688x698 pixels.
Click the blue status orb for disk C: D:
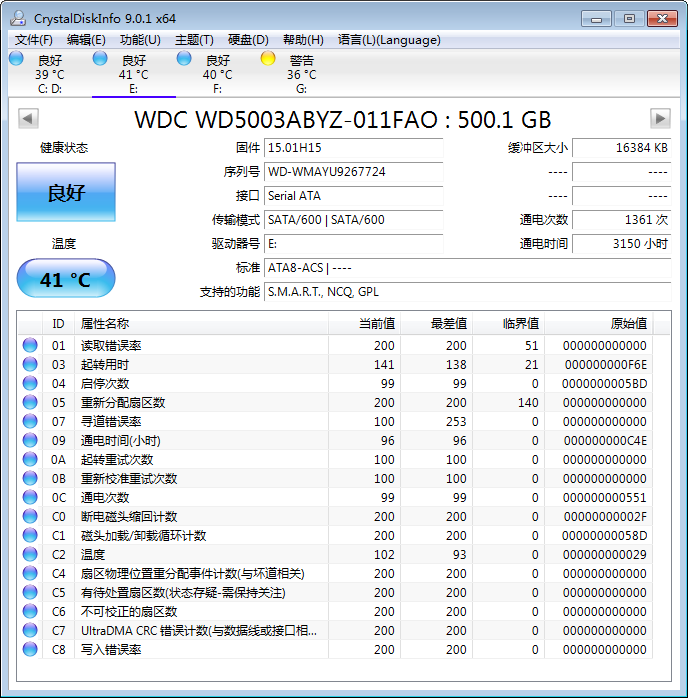(x=16, y=59)
